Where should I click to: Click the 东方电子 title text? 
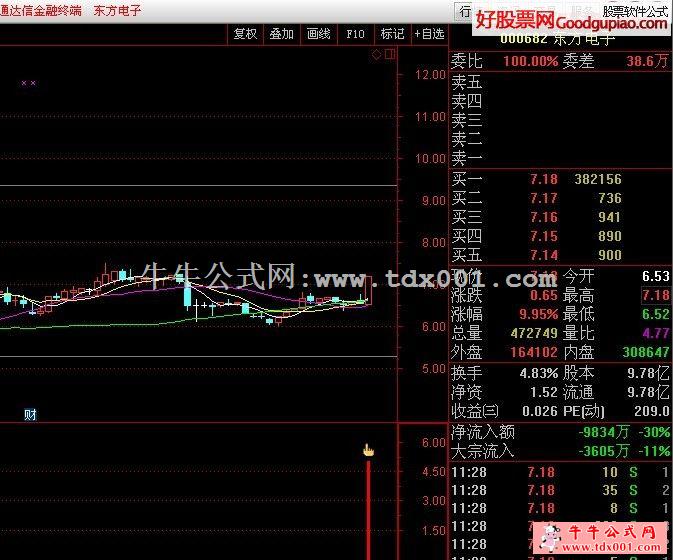117,10
